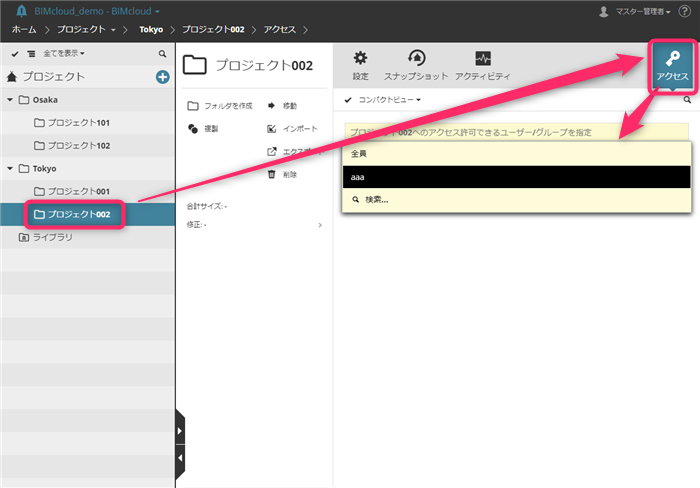Click the tree list view icon
The height and width of the screenshot is (488, 700).
pos(31,54)
